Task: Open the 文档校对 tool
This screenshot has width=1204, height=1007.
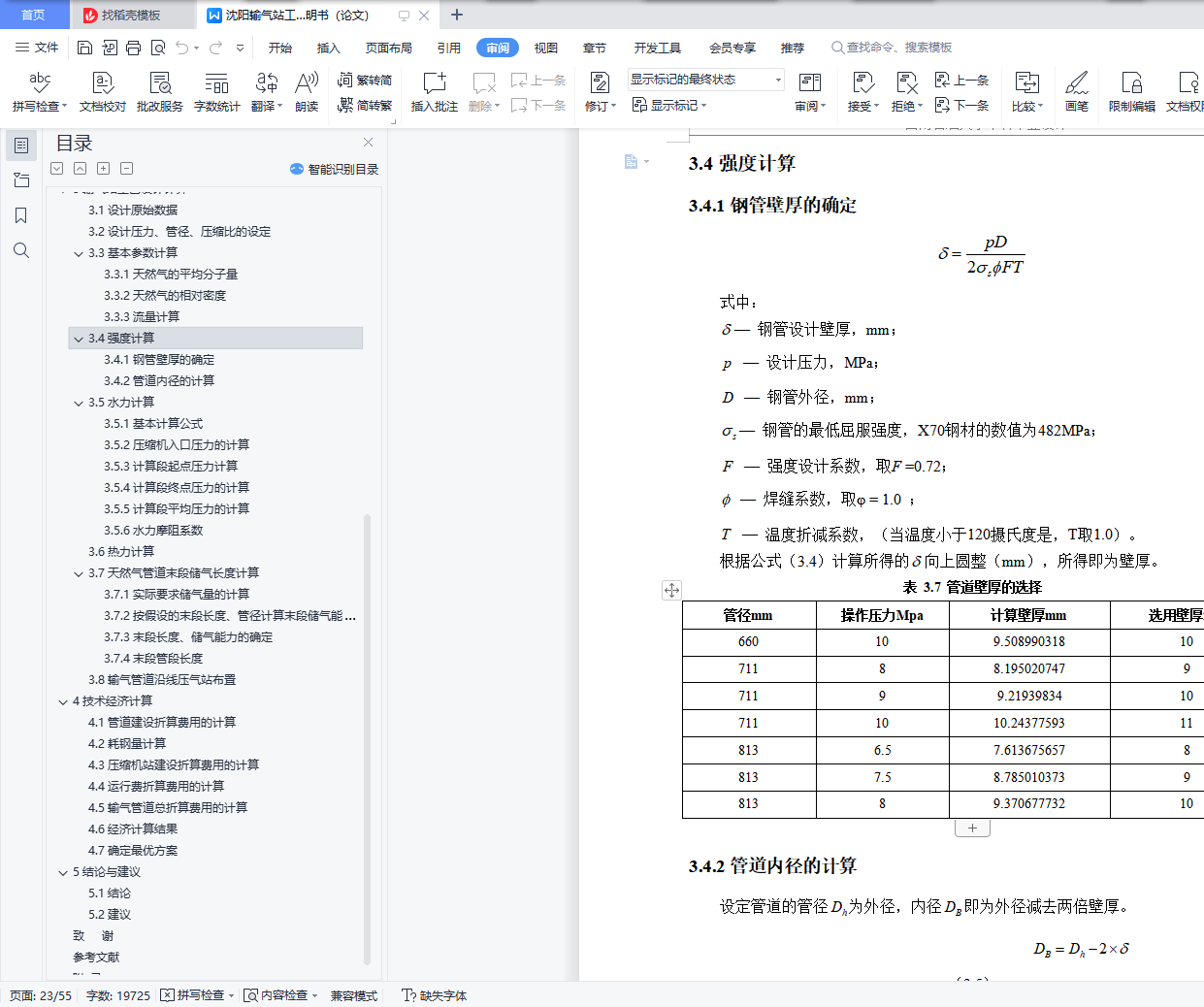Action: [x=103, y=92]
